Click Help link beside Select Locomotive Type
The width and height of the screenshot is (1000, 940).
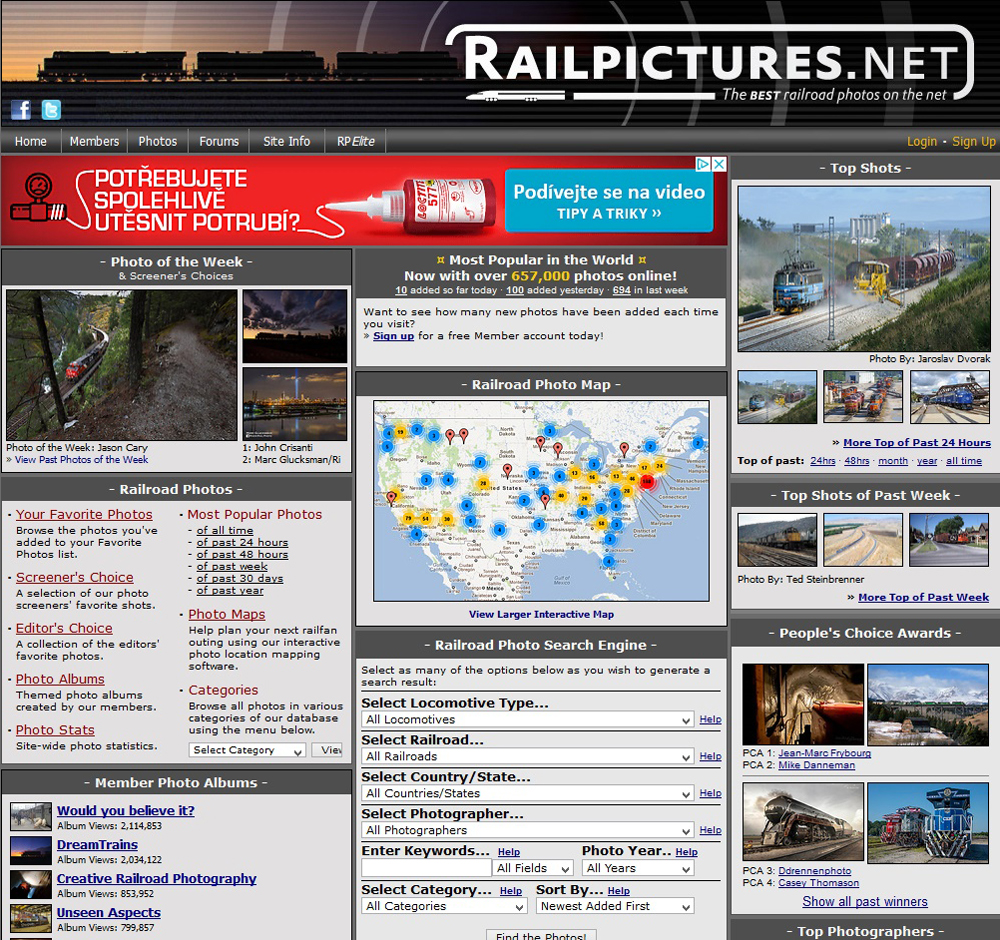coord(710,719)
